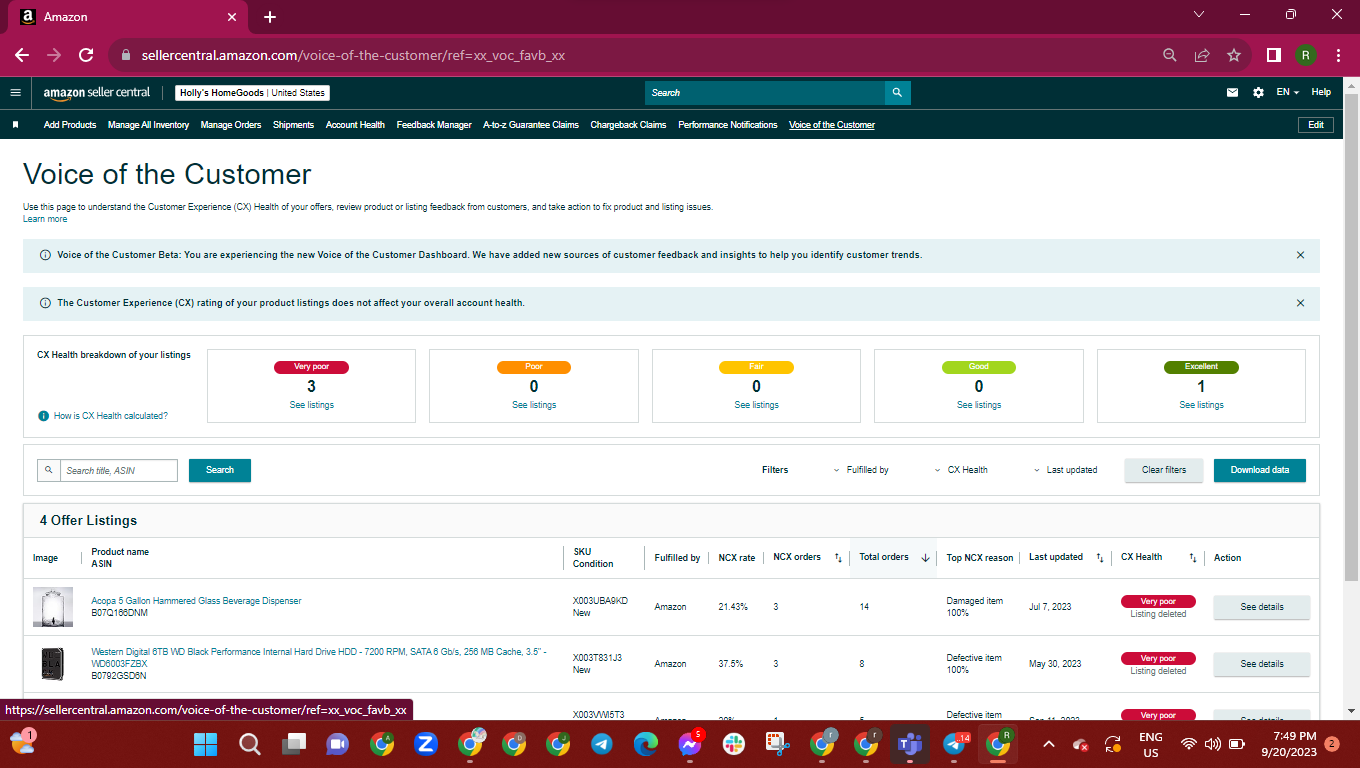Open the Chrome three-dot menu
This screenshot has width=1360, height=768.
1338,55
